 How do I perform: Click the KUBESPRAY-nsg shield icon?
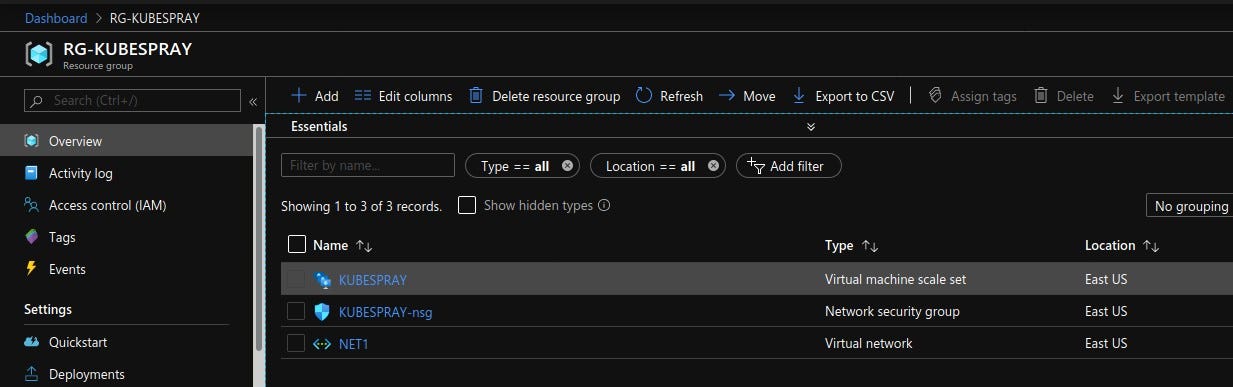(x=322, y=311)
